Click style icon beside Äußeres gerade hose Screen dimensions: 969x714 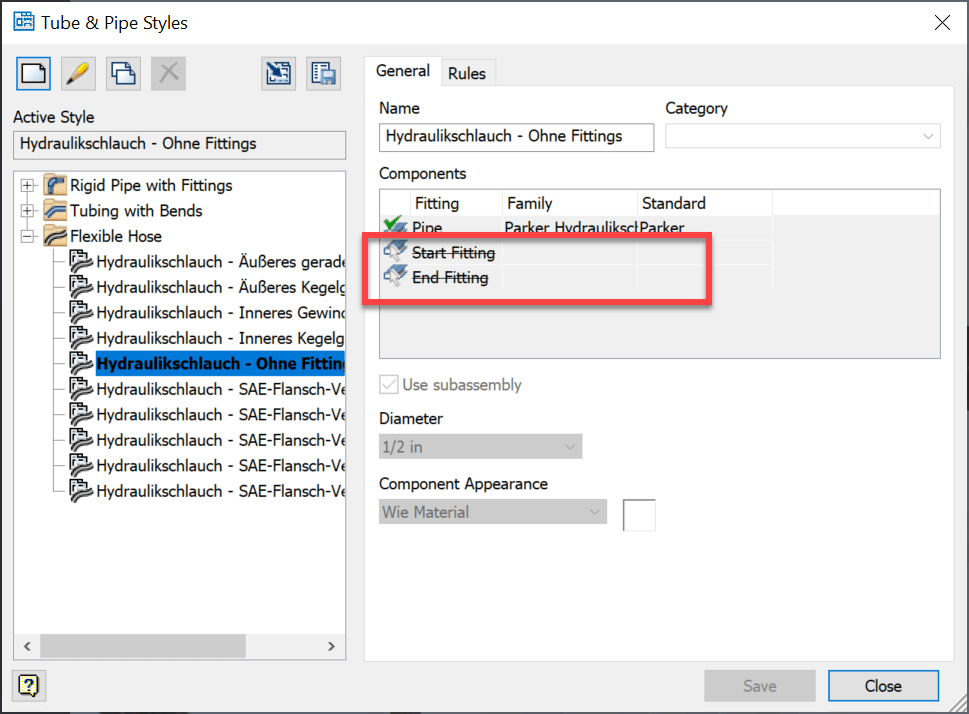point(81,261)
